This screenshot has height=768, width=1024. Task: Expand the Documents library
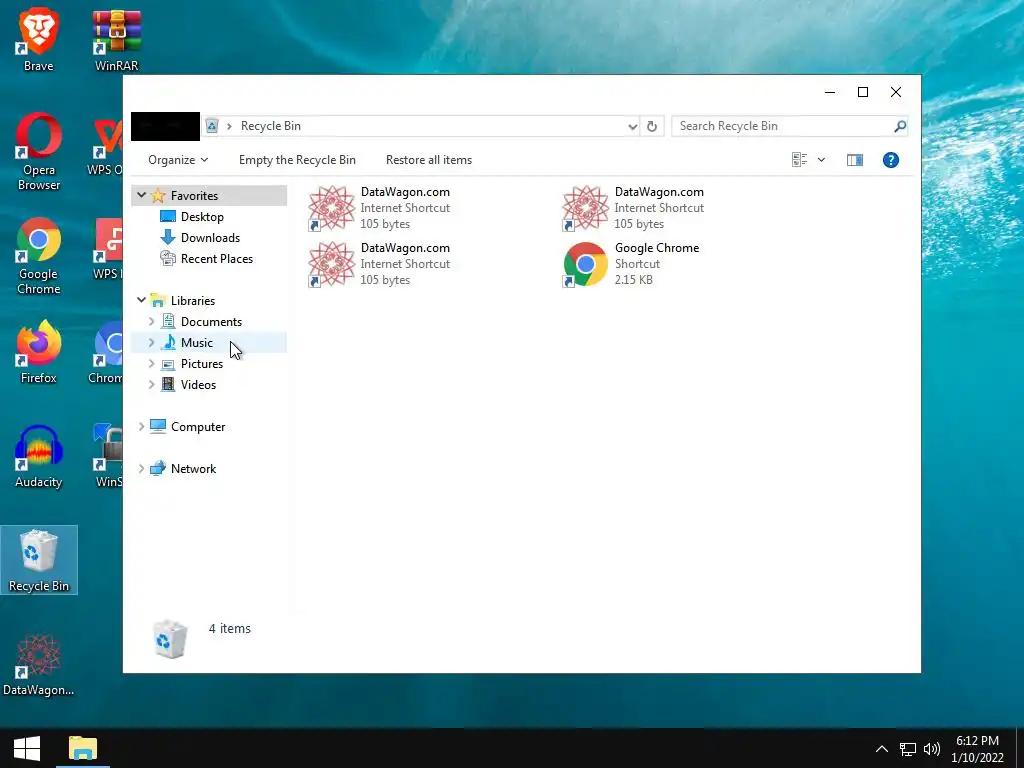pyautogui.click(x=152, y=321)
